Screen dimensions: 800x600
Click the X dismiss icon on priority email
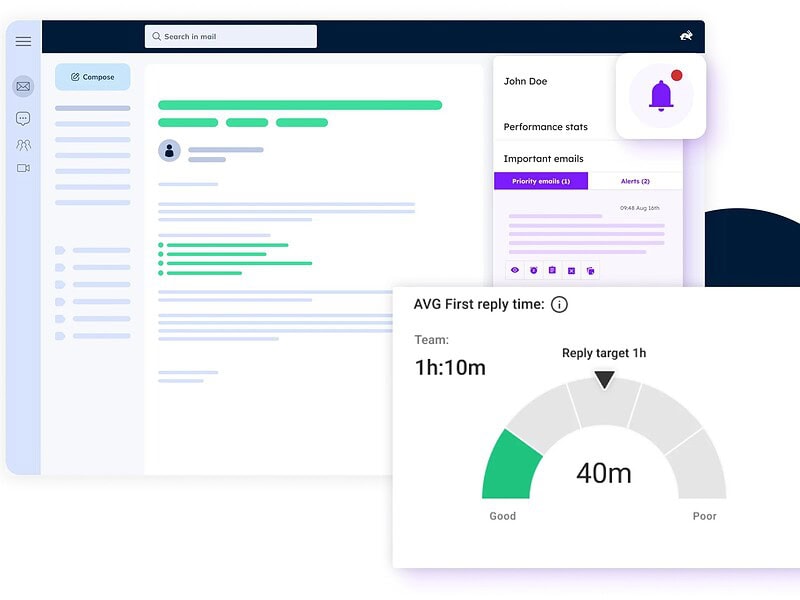[571, 270]
